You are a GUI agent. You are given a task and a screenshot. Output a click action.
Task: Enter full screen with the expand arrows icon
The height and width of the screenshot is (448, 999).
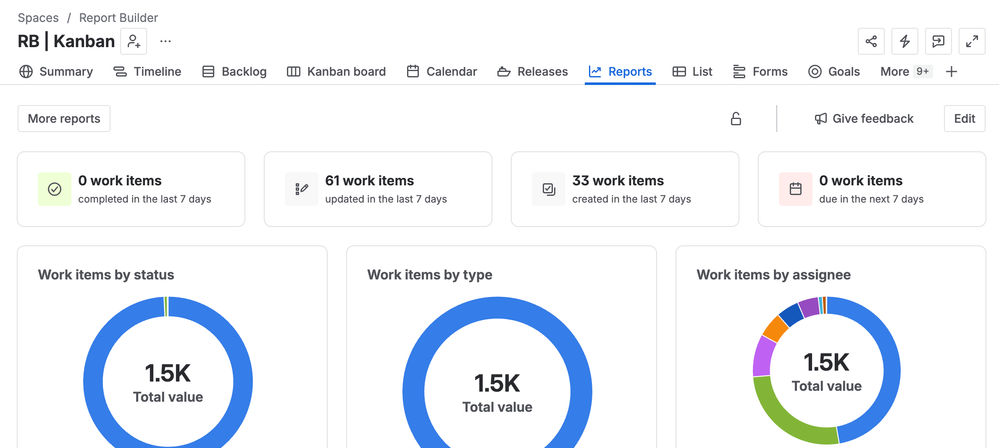pyautogui.click(x=972, y=41)
